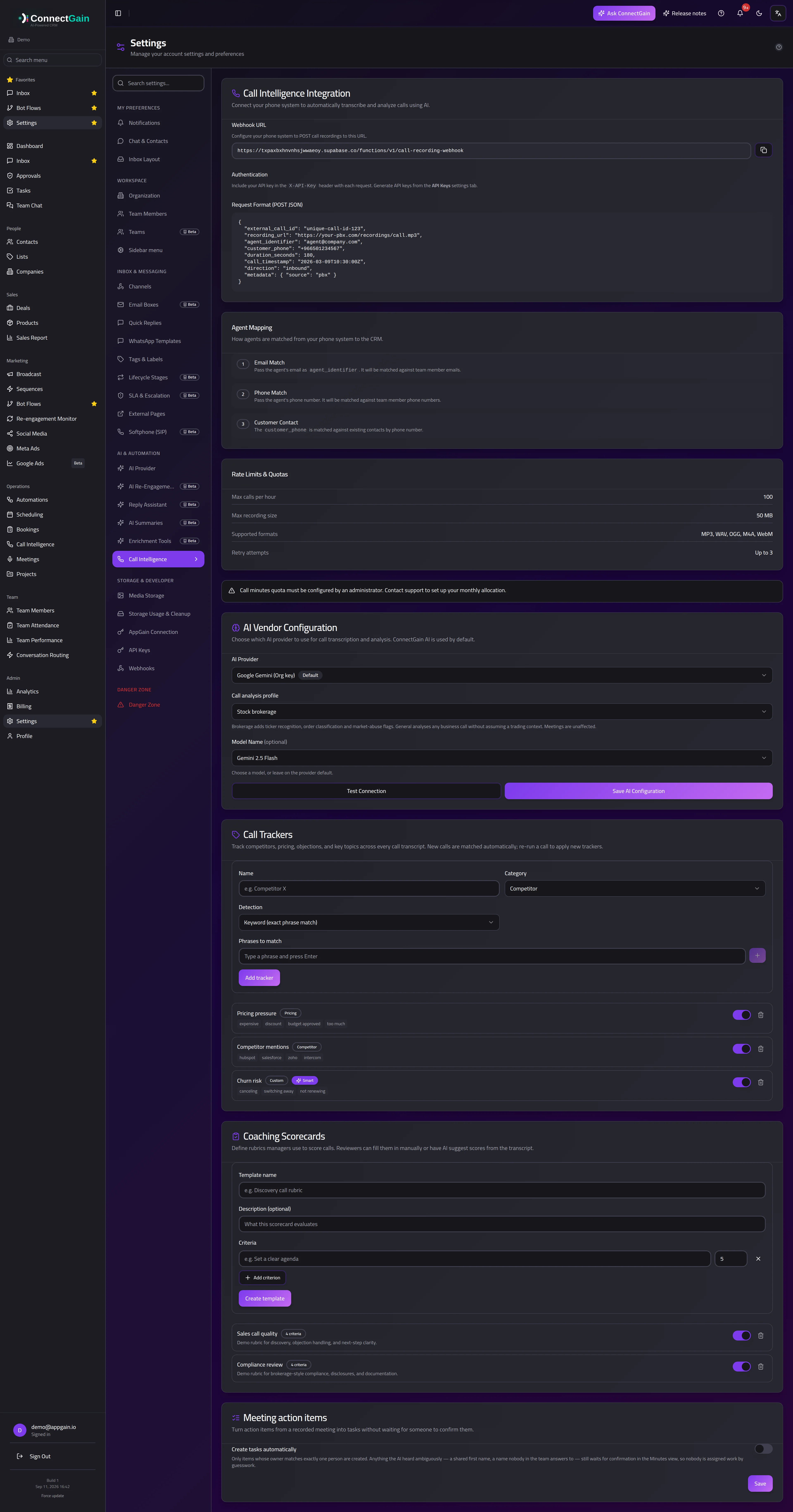
Task: Open Team Attendance in sidebar
Action: pos(53,625)
